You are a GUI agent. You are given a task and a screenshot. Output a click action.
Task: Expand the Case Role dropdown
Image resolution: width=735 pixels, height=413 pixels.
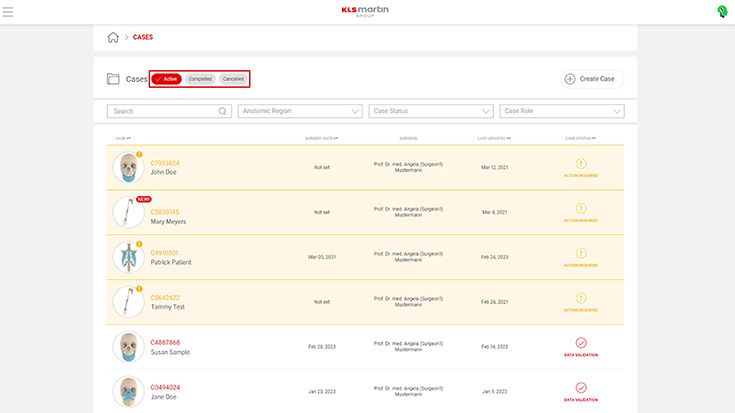(x=562, y=111)
